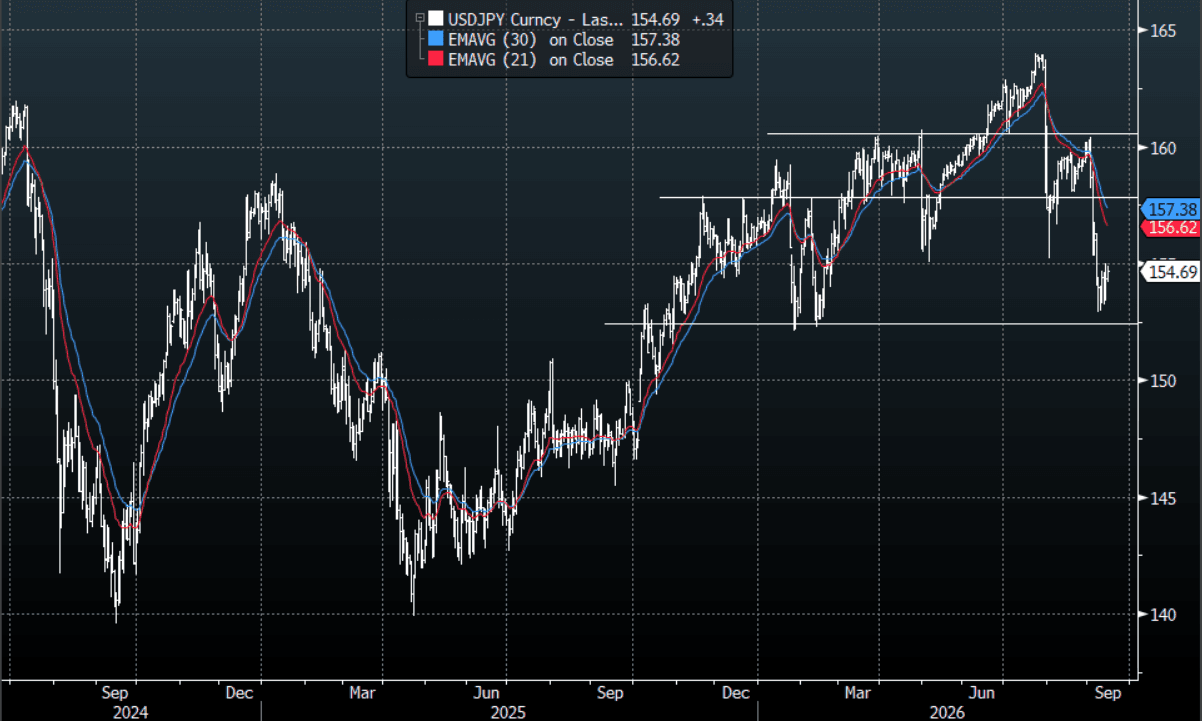The height and width of the screenshot is (721, 1202).
Task: Click the +.34 change value in the legend
Action: [707, 19]
